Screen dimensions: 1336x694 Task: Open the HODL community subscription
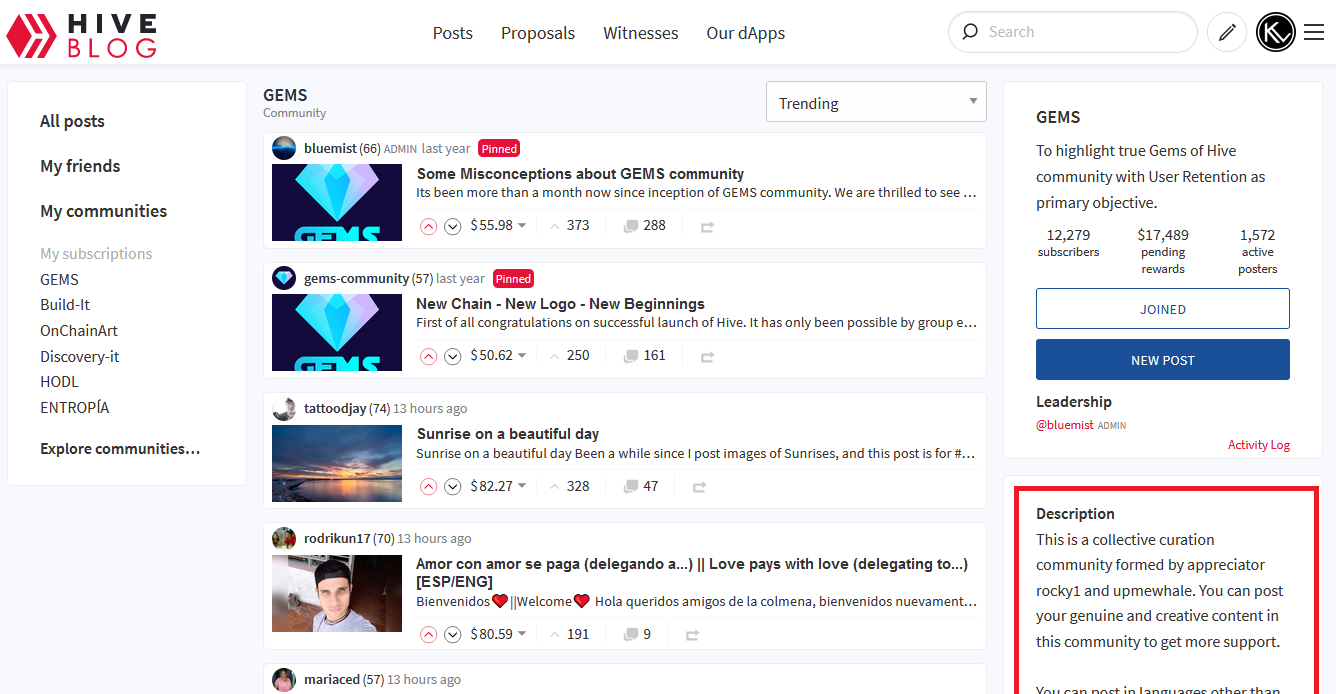[59, 382]
